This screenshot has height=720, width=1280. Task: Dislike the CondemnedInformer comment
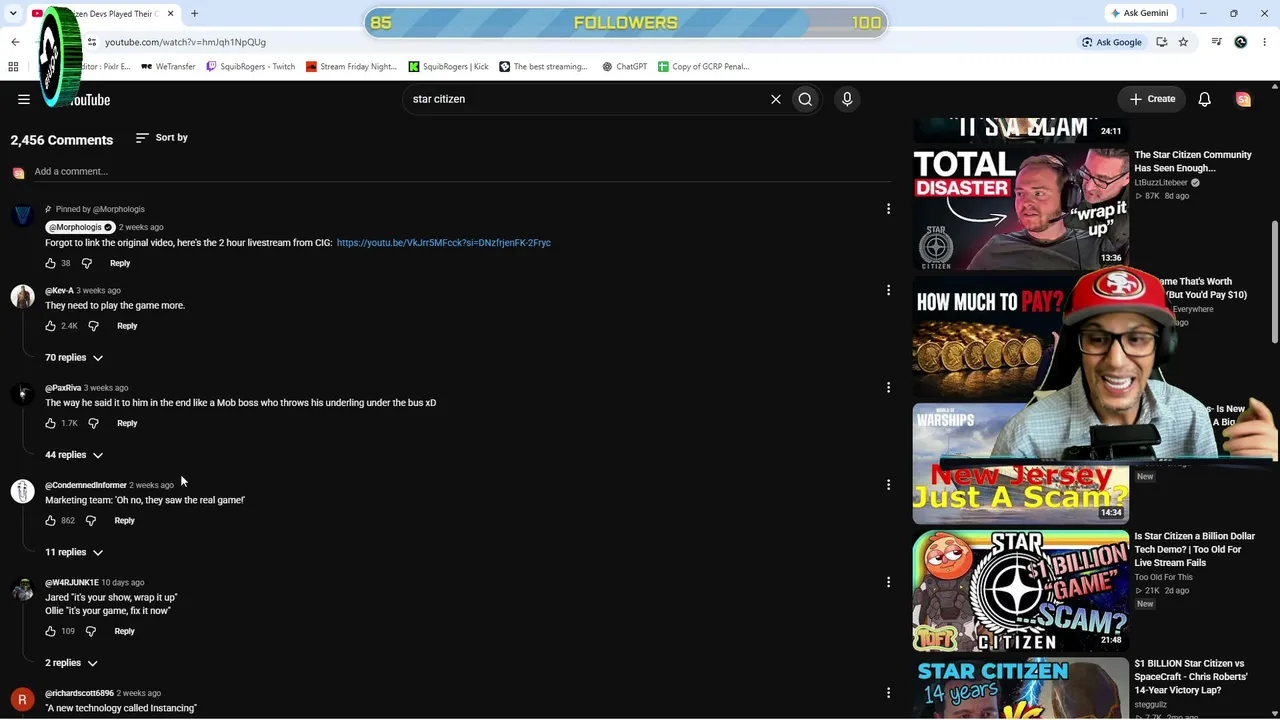coord(91,521)
